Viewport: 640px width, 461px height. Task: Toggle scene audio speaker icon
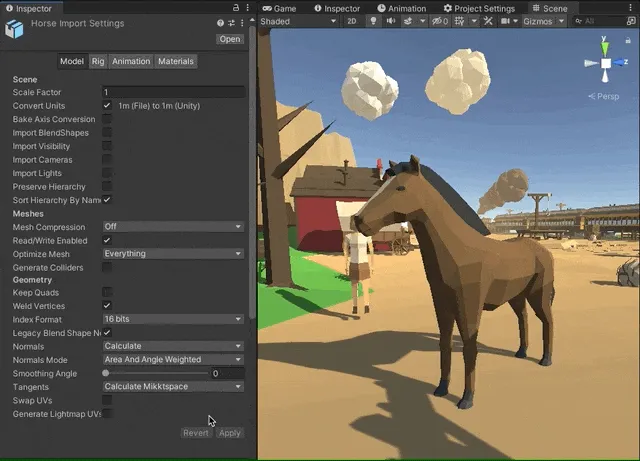coord(391,21)
